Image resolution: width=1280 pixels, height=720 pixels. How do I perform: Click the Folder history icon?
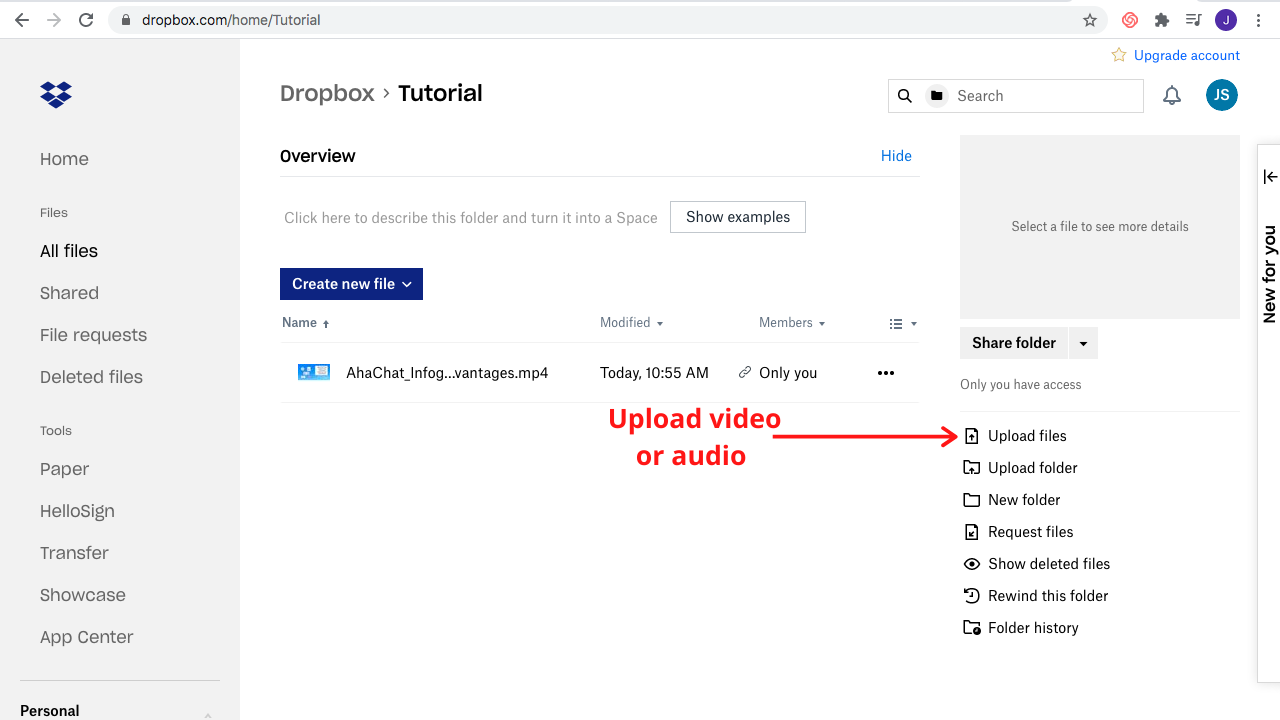click(971, 628)
